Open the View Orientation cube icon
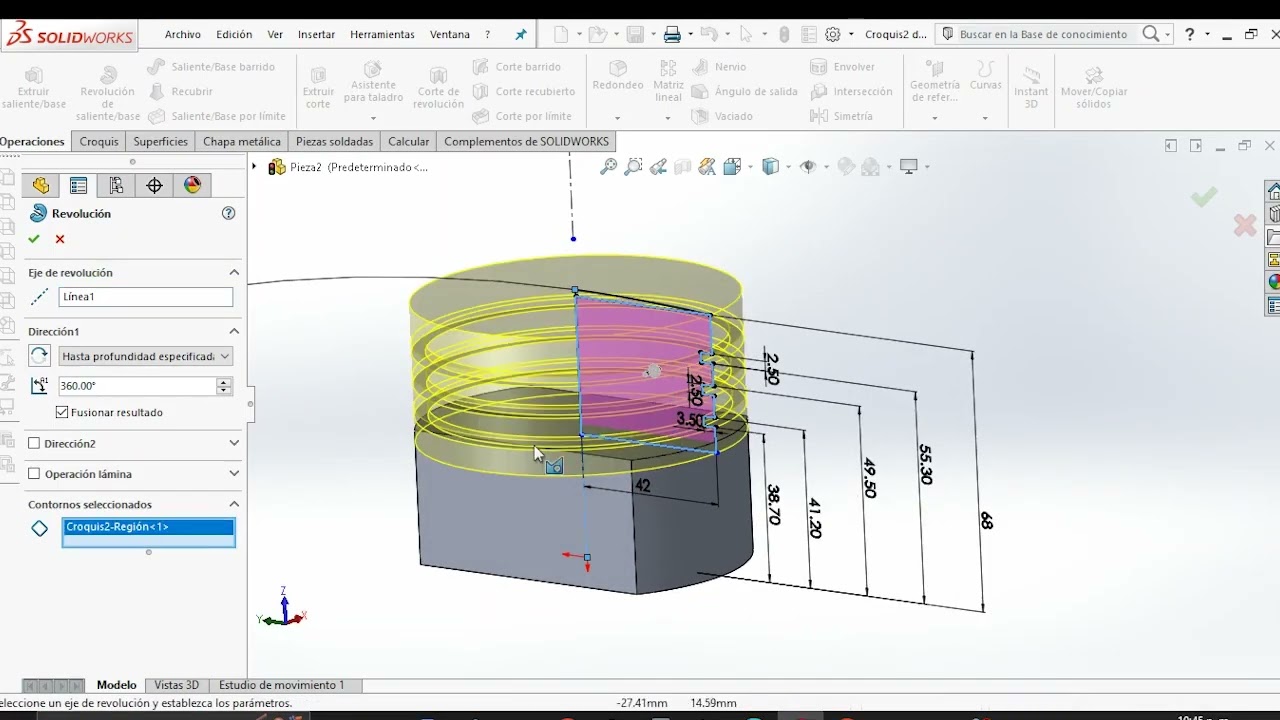This screenshot has height=720, width=1280. tap(732, 167)
